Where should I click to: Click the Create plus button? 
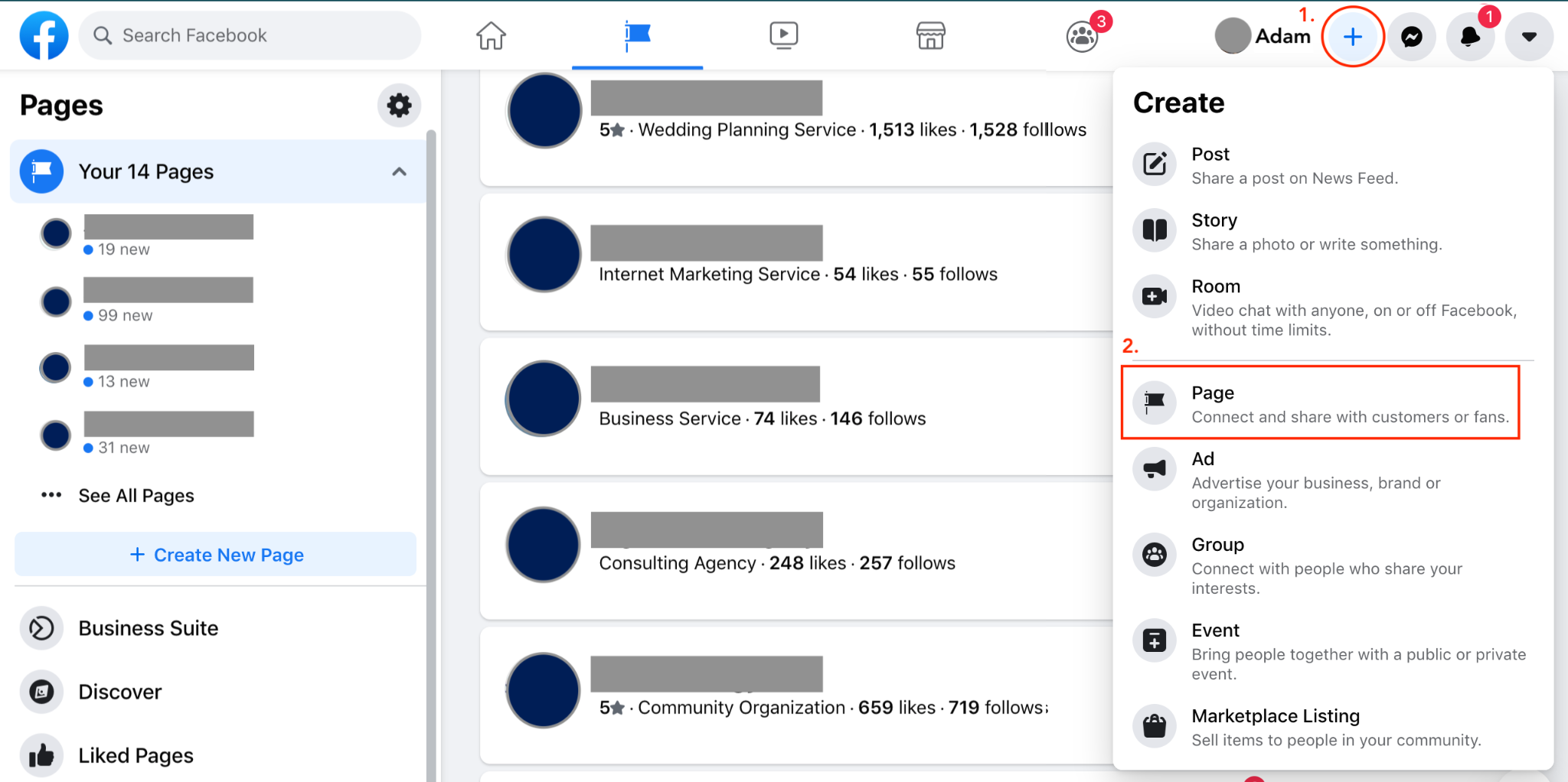coord(1353,36)
